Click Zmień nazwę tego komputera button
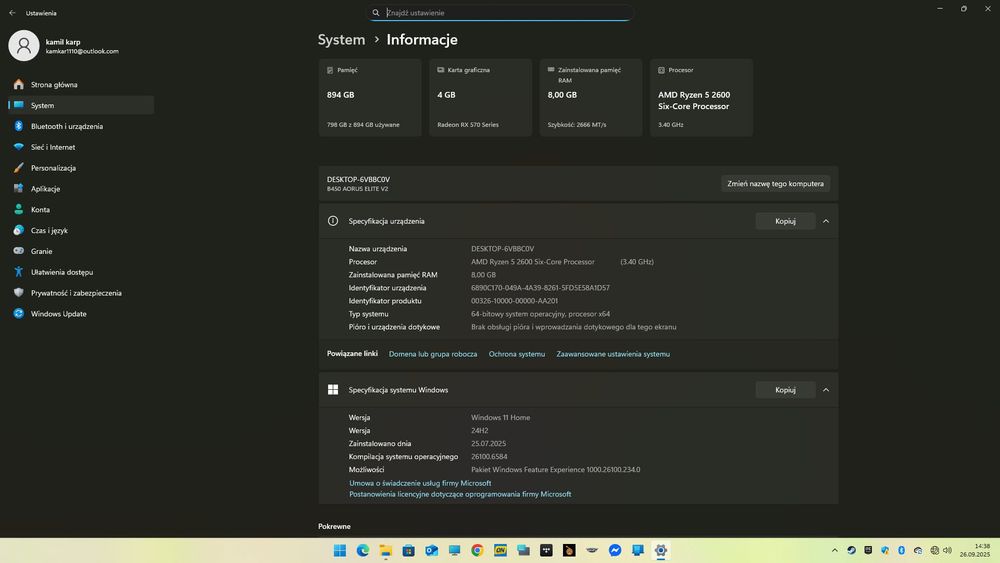Image resolution: width=1000 pixels, height=563 pixels. (776, 184)
